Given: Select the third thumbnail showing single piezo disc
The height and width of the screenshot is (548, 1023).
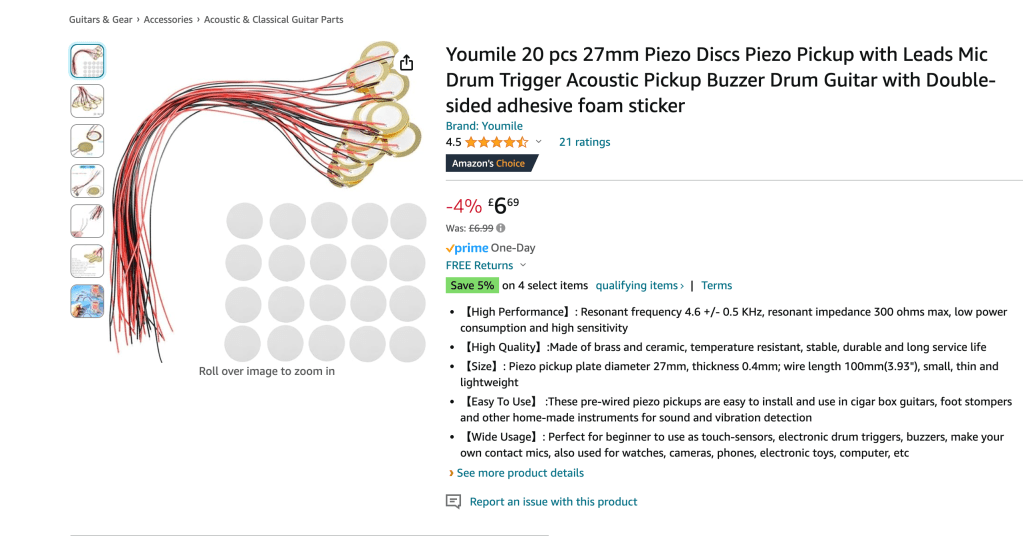Looking at the screenshot, I should pos(87,141).
